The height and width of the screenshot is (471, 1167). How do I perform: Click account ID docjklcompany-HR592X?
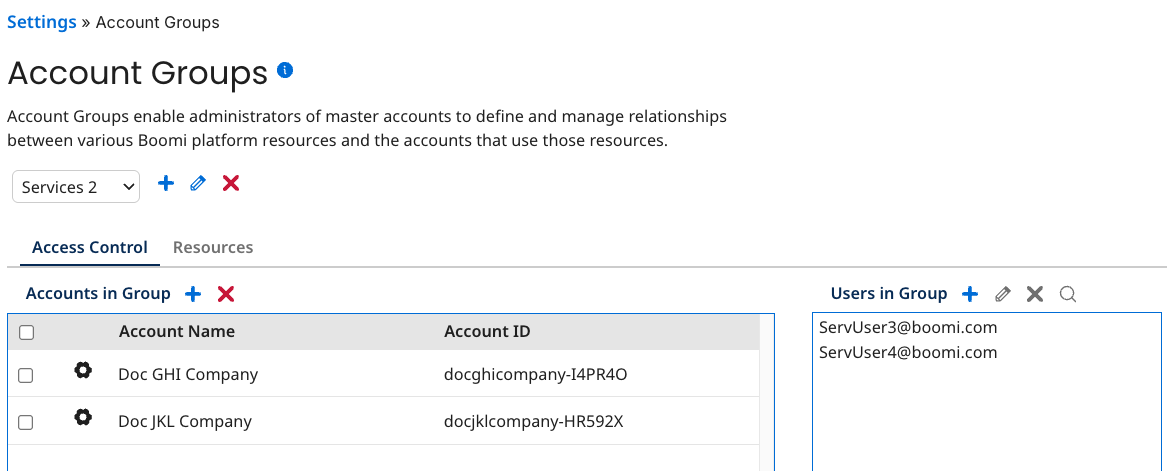[534, 421]
